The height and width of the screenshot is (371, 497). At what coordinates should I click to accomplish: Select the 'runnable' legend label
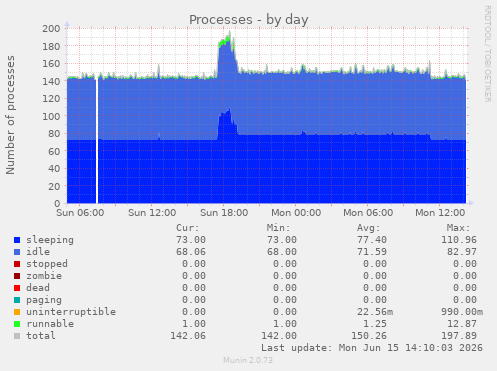tap(50, 324)
